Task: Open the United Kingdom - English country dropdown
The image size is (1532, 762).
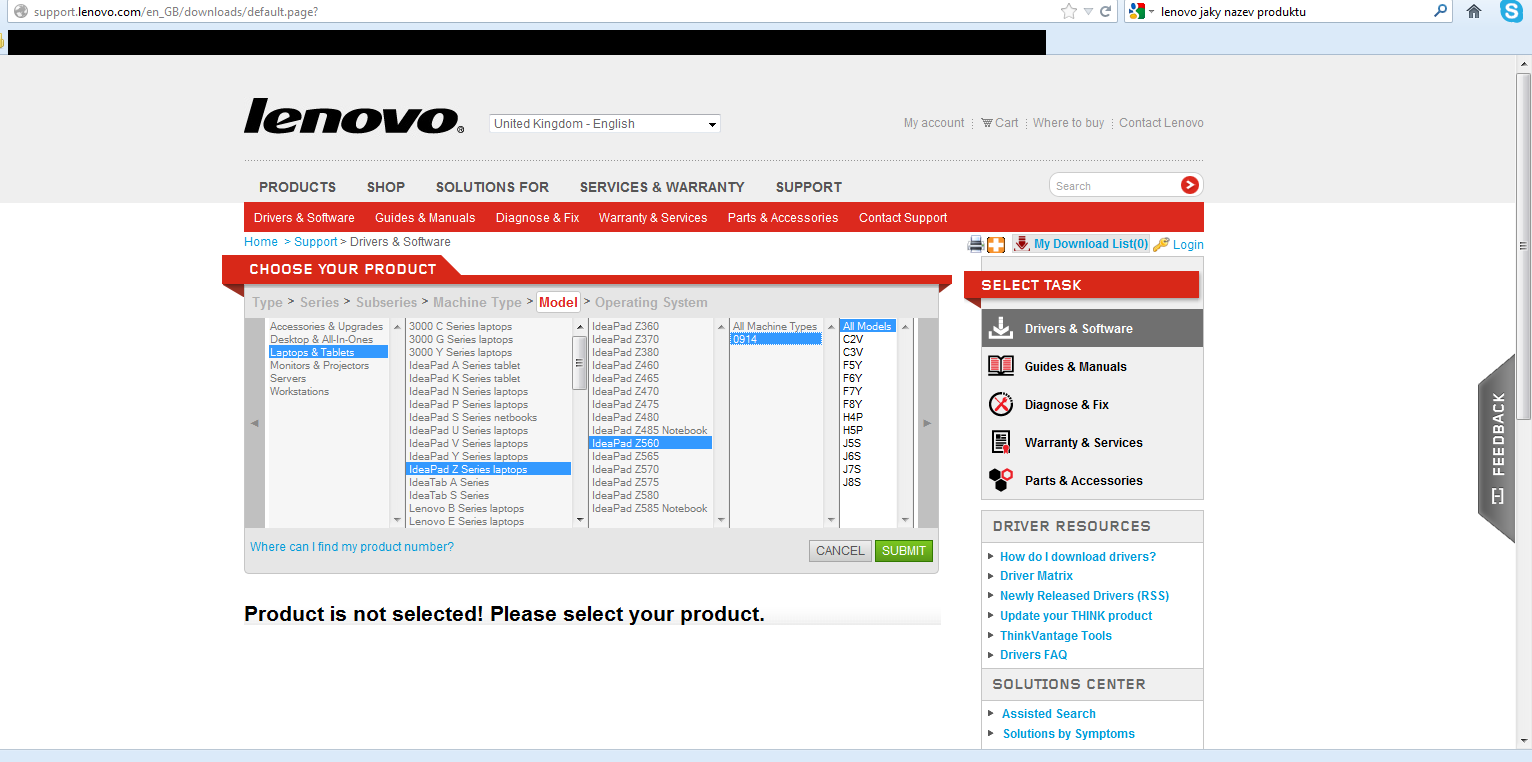Action: (605, 124)
